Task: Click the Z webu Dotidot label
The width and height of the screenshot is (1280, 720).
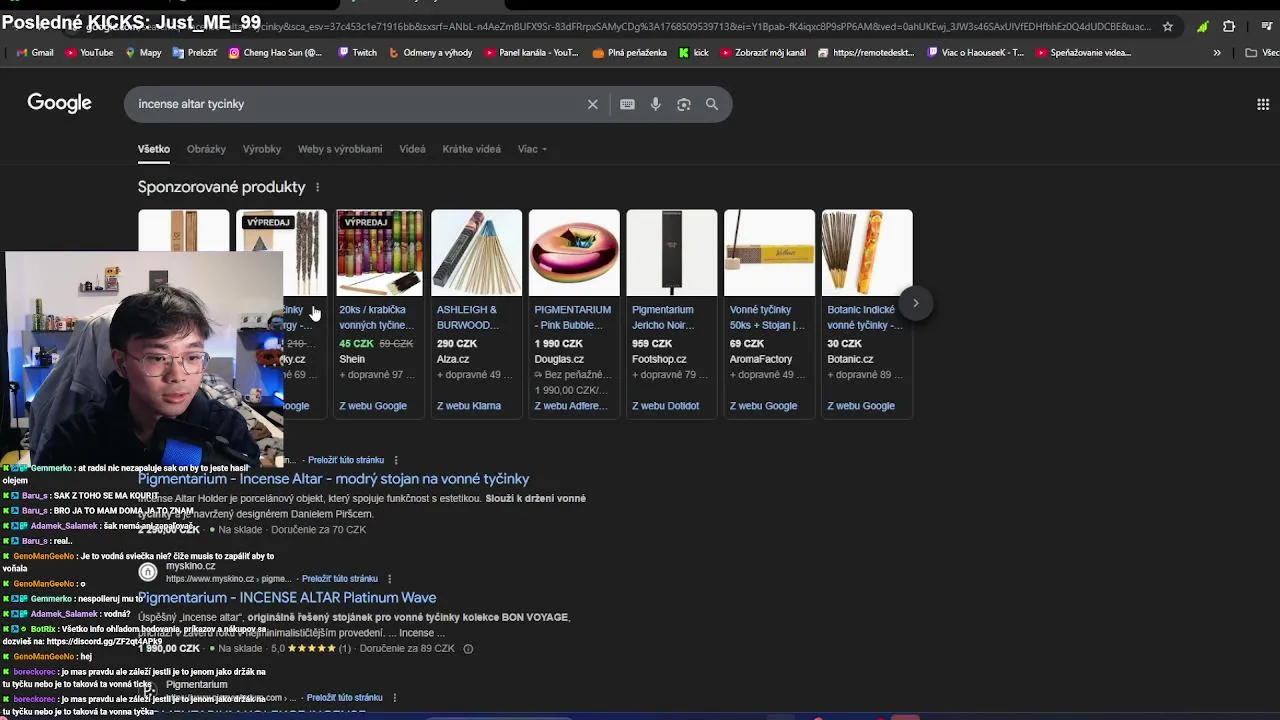Action: point(666,406)
